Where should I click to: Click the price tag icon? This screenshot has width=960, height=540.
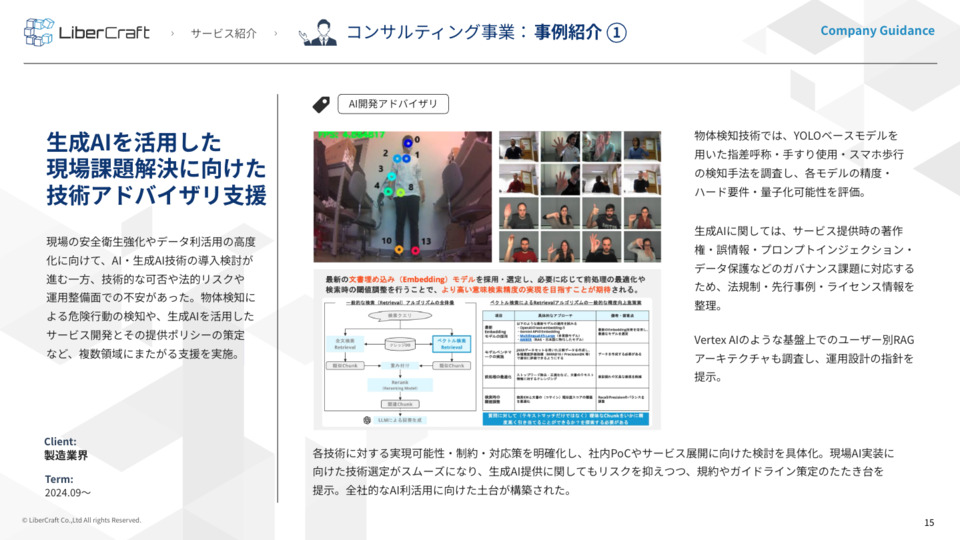click(x=321, y=104)
